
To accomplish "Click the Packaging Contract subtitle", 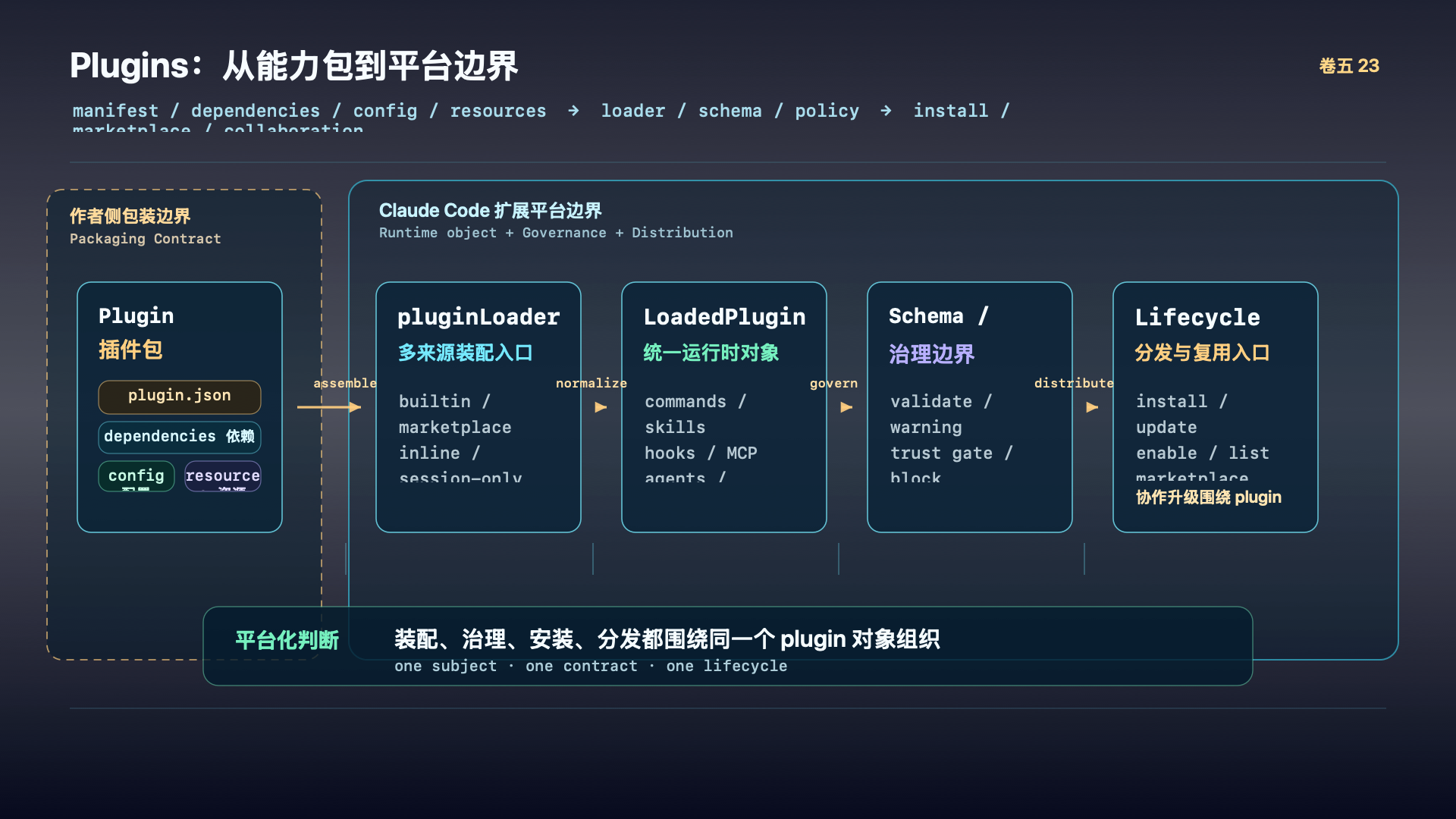I will click(146, 239).
